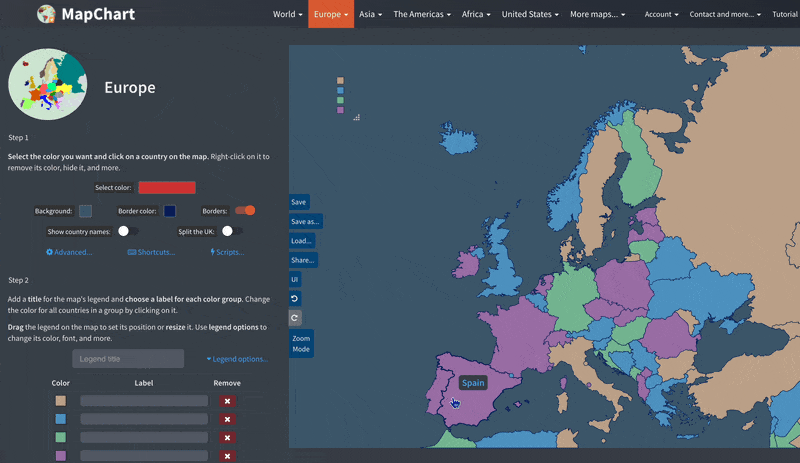This screenshot has width=800, height=463.
Task: Remove the purple color group with X
Action: click(228, 456)
